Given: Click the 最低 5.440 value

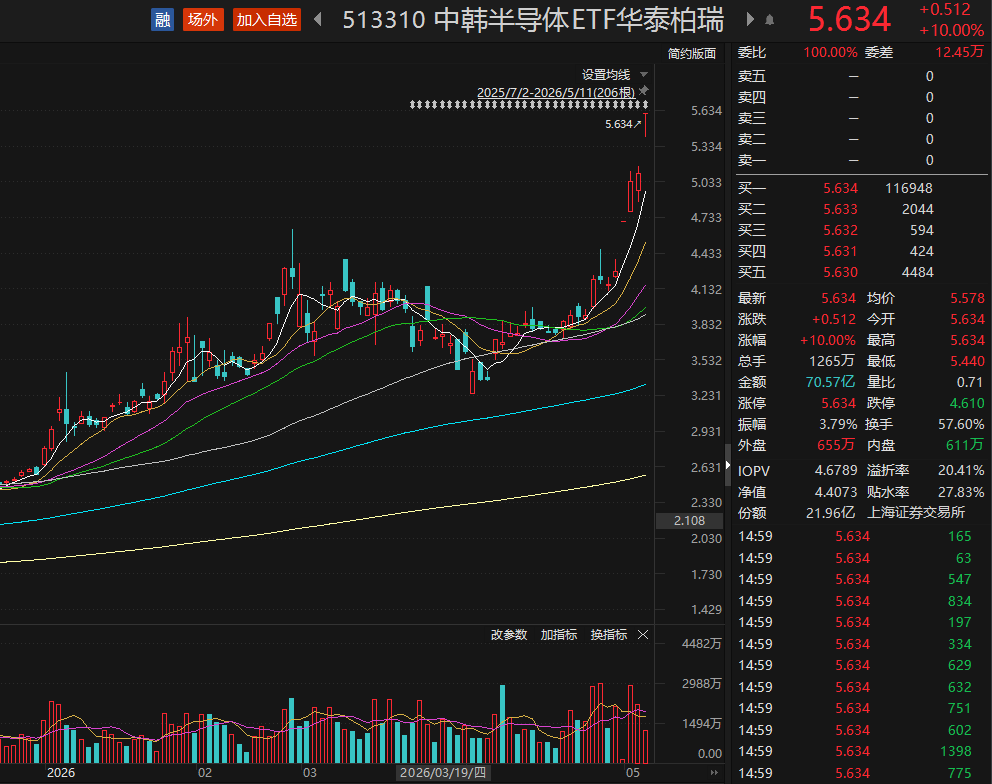Looking at the screenshot, I should pos(967,361).
